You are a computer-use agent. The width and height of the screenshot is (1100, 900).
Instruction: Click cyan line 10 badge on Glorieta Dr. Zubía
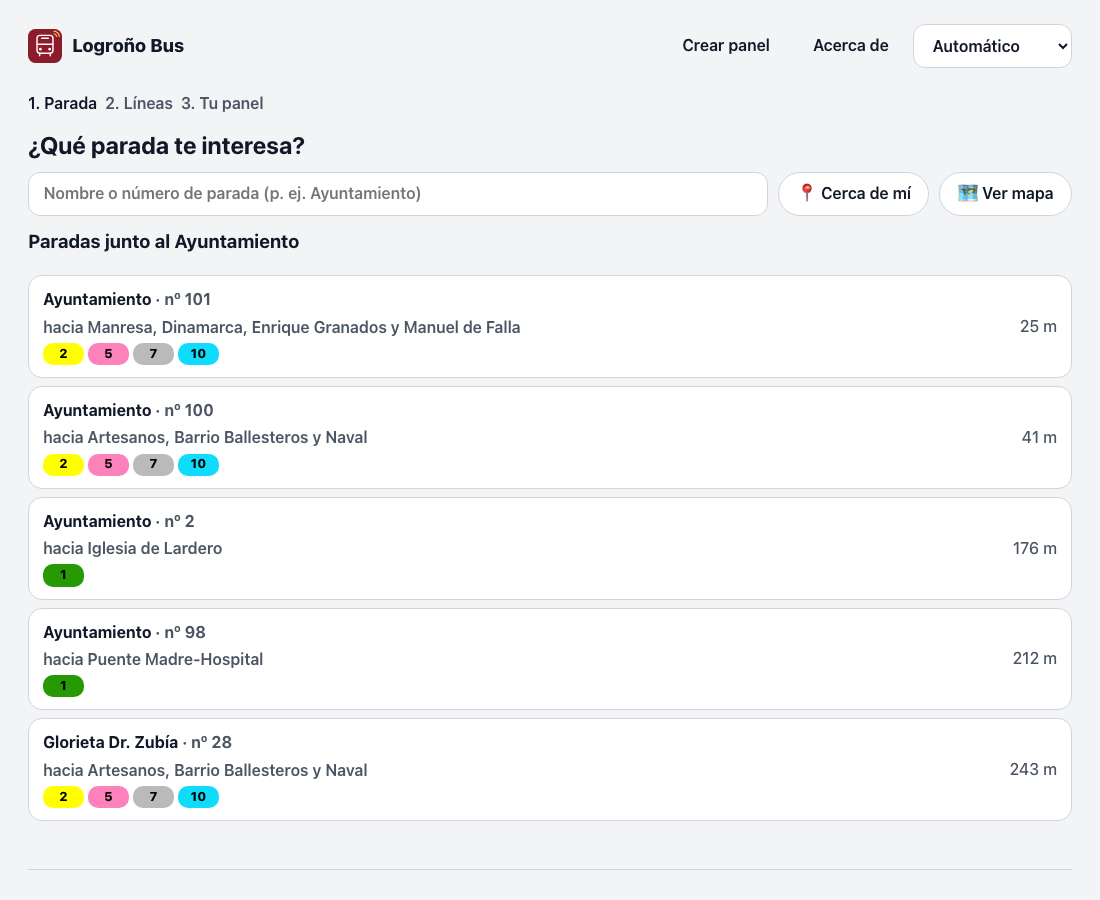click(199, 797)
